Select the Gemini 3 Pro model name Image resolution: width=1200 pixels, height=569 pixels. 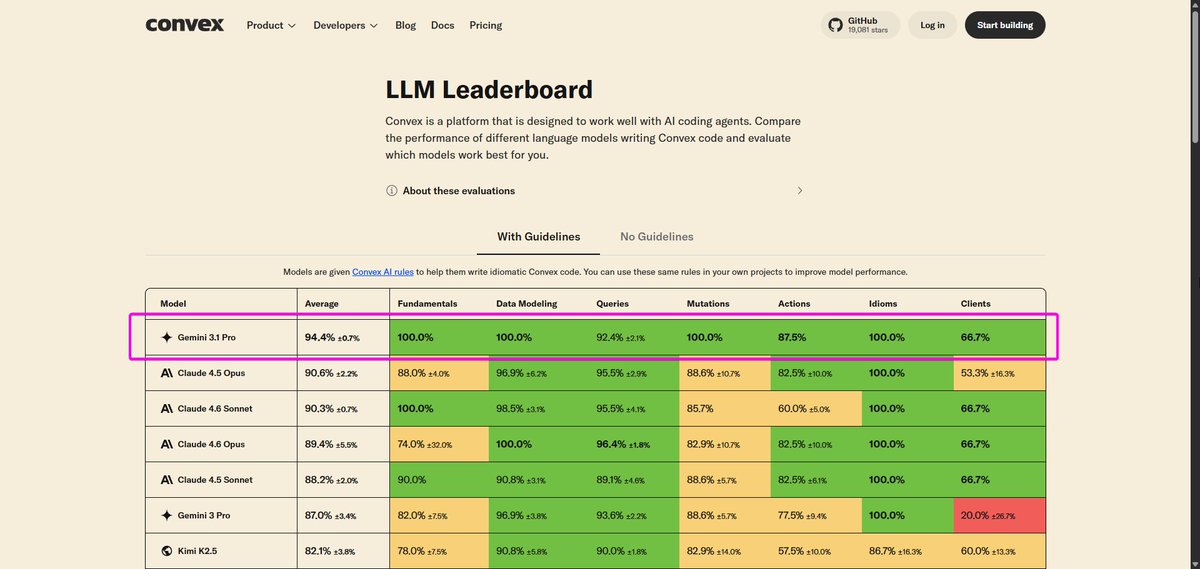(204, 515)
